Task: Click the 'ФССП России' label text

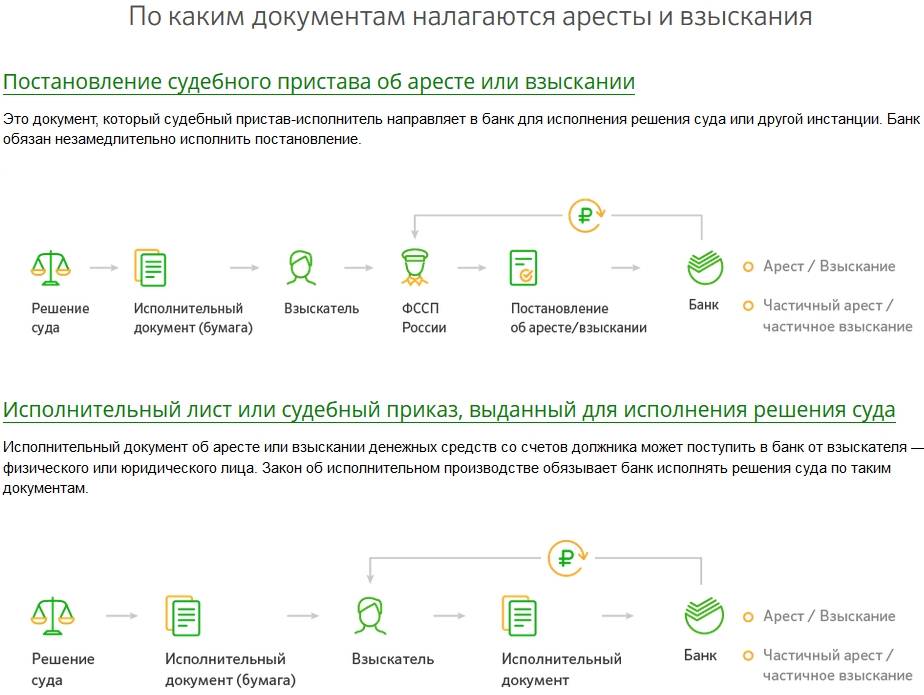Action: pyautogui.click(x=424, y=318)
